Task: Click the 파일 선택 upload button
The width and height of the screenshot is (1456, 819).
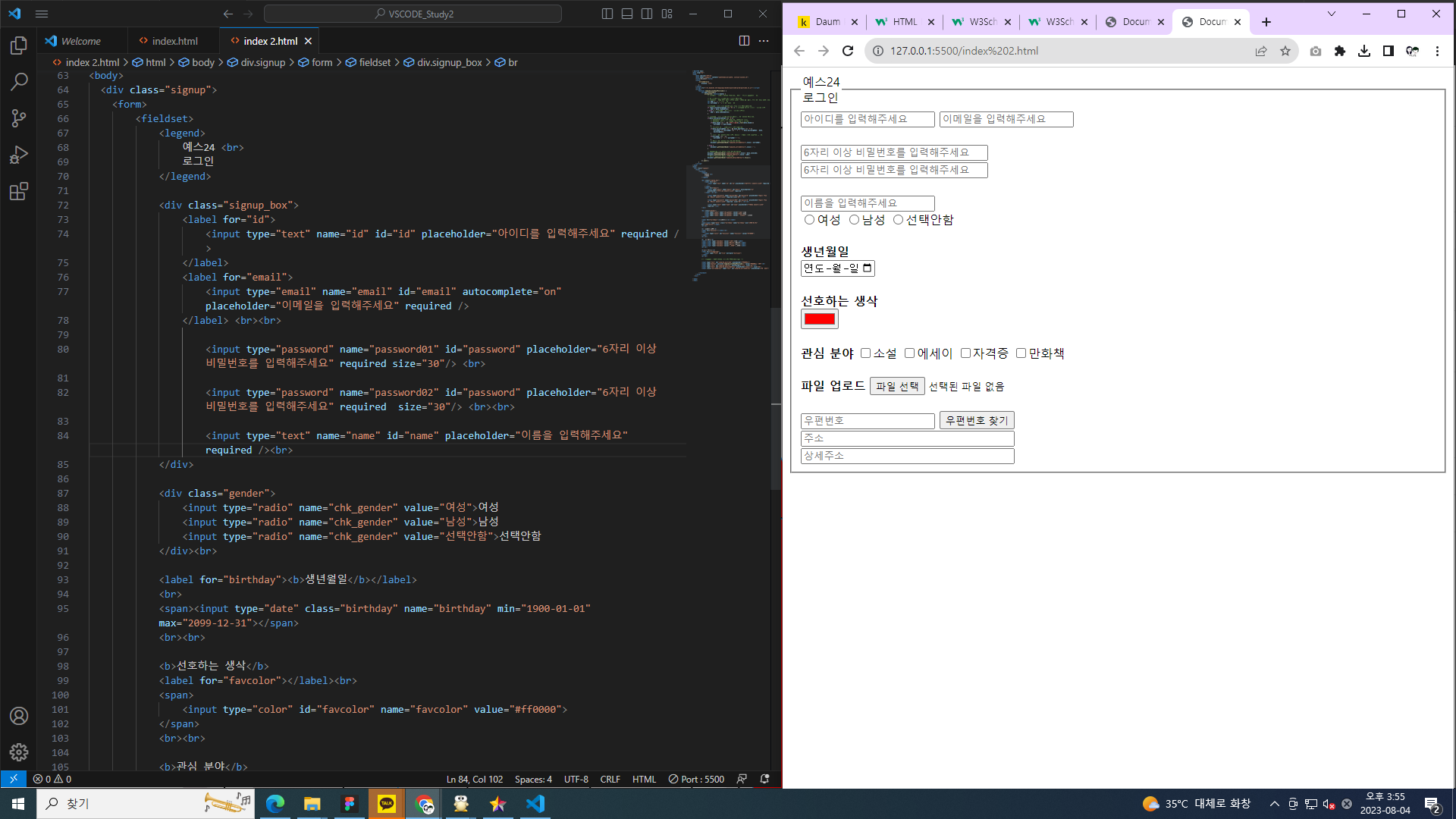Action: point(896,387)
